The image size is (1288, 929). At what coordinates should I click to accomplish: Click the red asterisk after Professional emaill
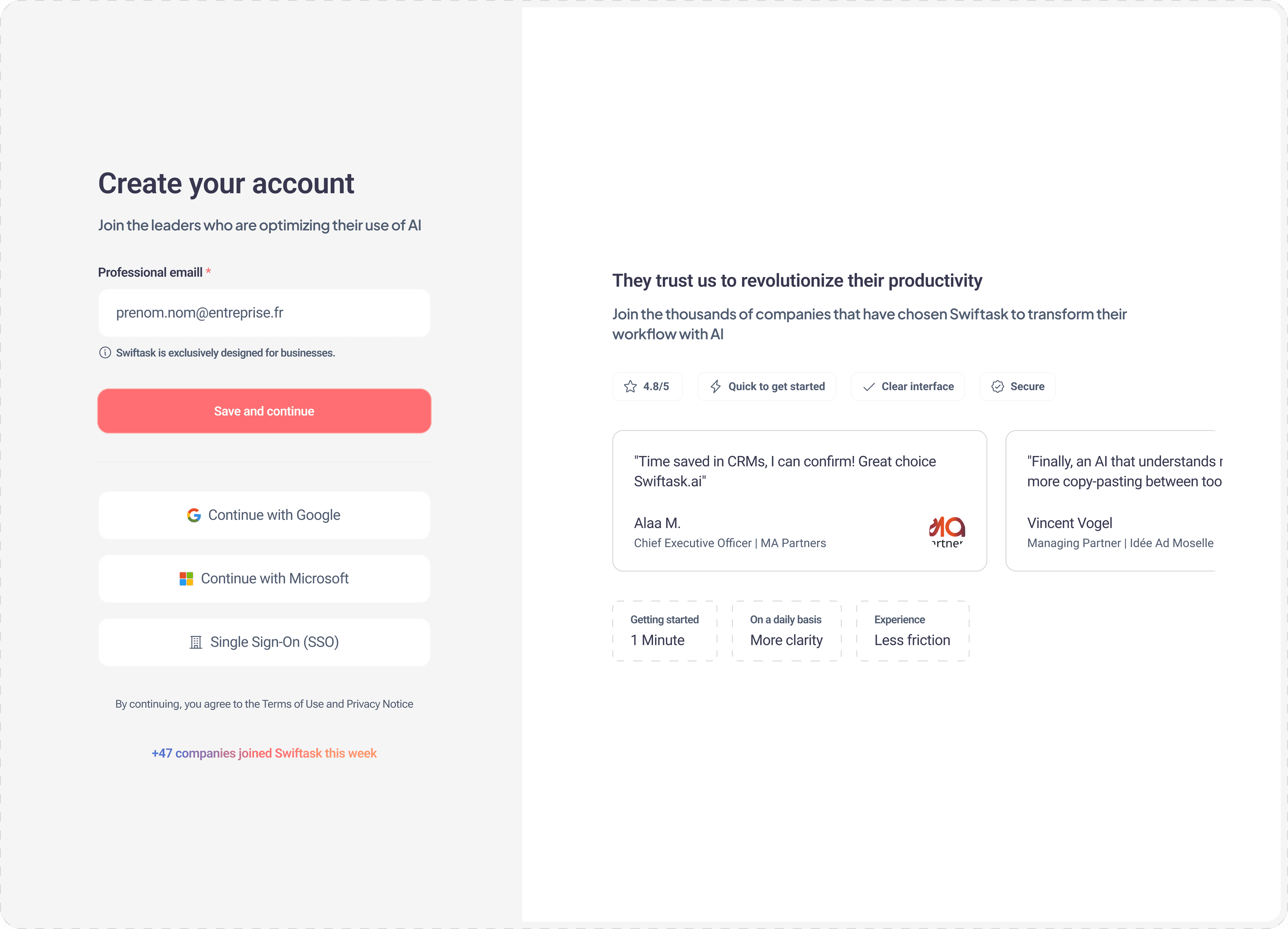(x=208, y=272)
